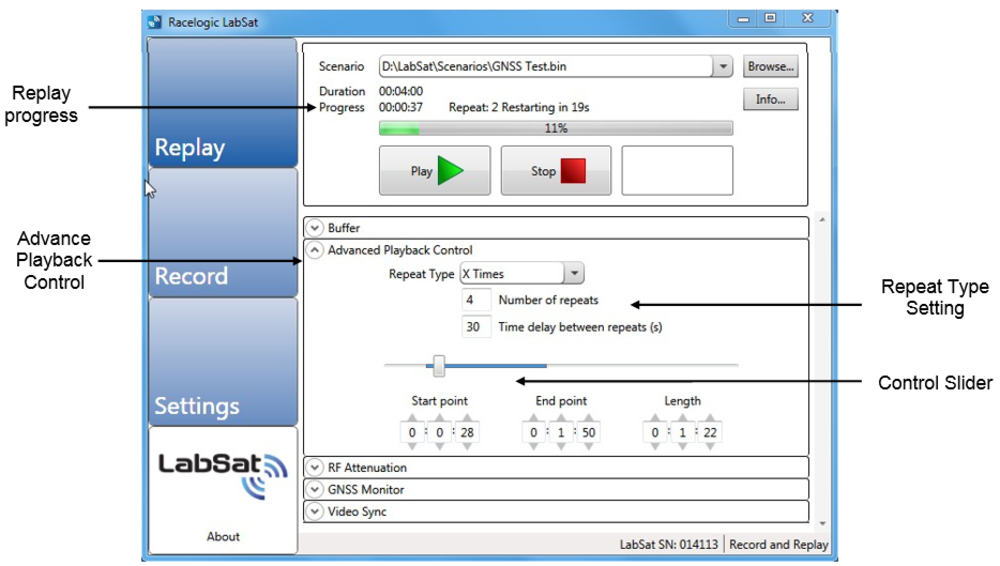Switch to the Record tab

[x=222, y=233]
